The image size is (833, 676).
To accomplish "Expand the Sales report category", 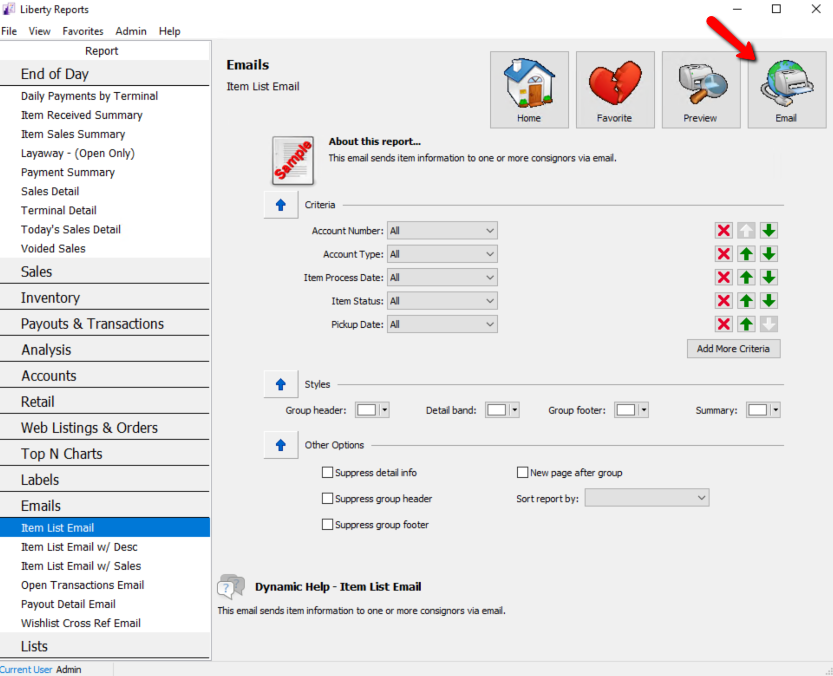I will click(105, 272).
